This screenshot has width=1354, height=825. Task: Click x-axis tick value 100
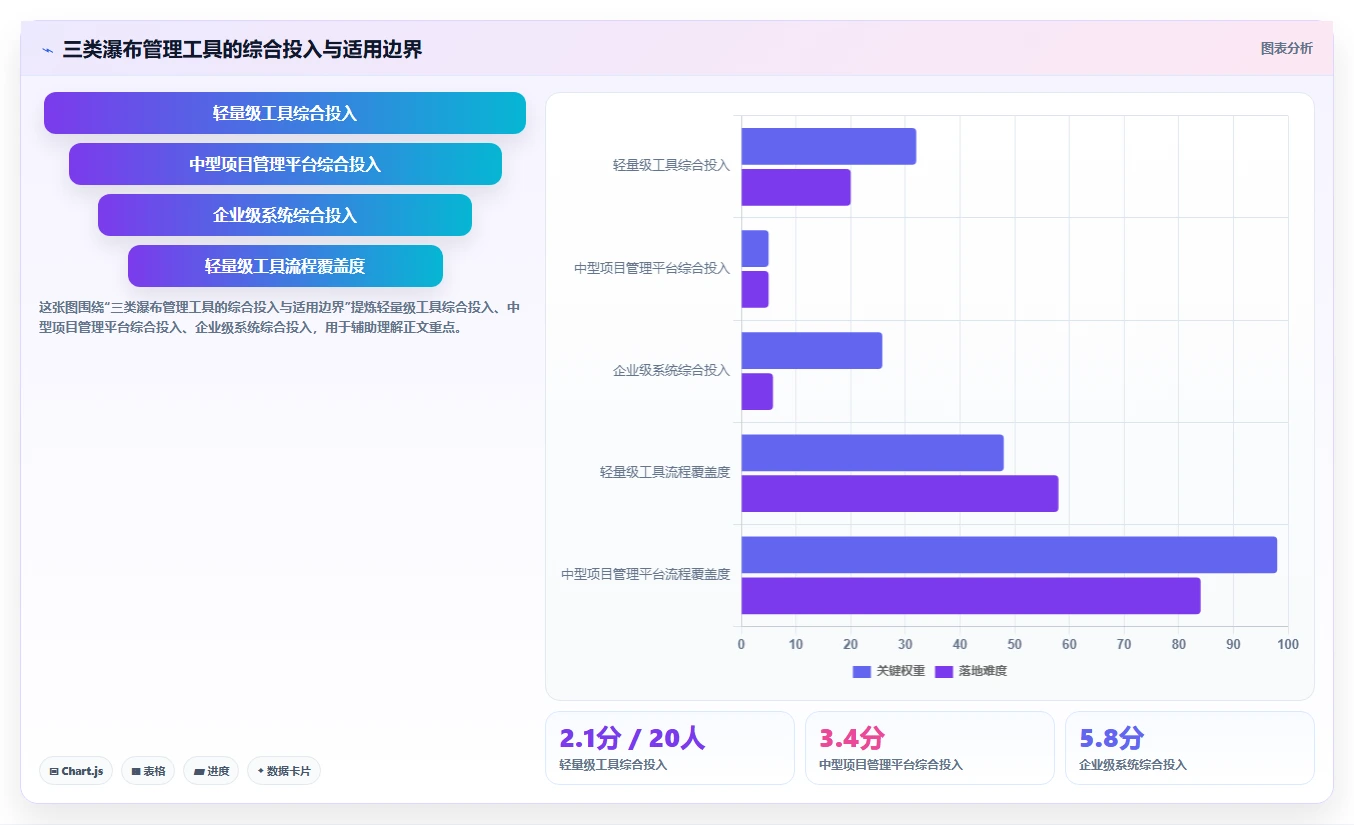(1288, 644)
